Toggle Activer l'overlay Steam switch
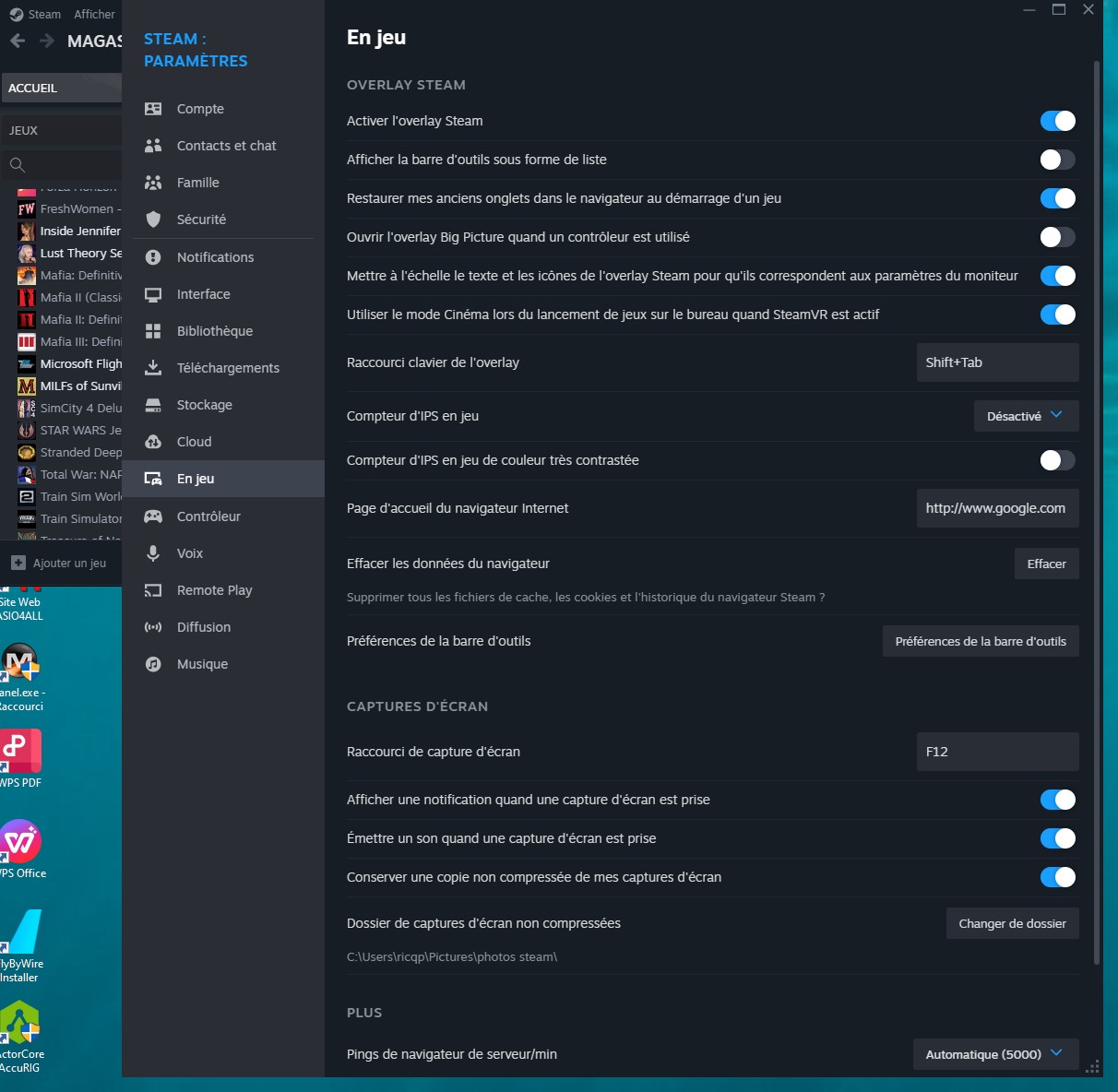The width and height of the screenshot is (1118, 1092). point(1058,121)
